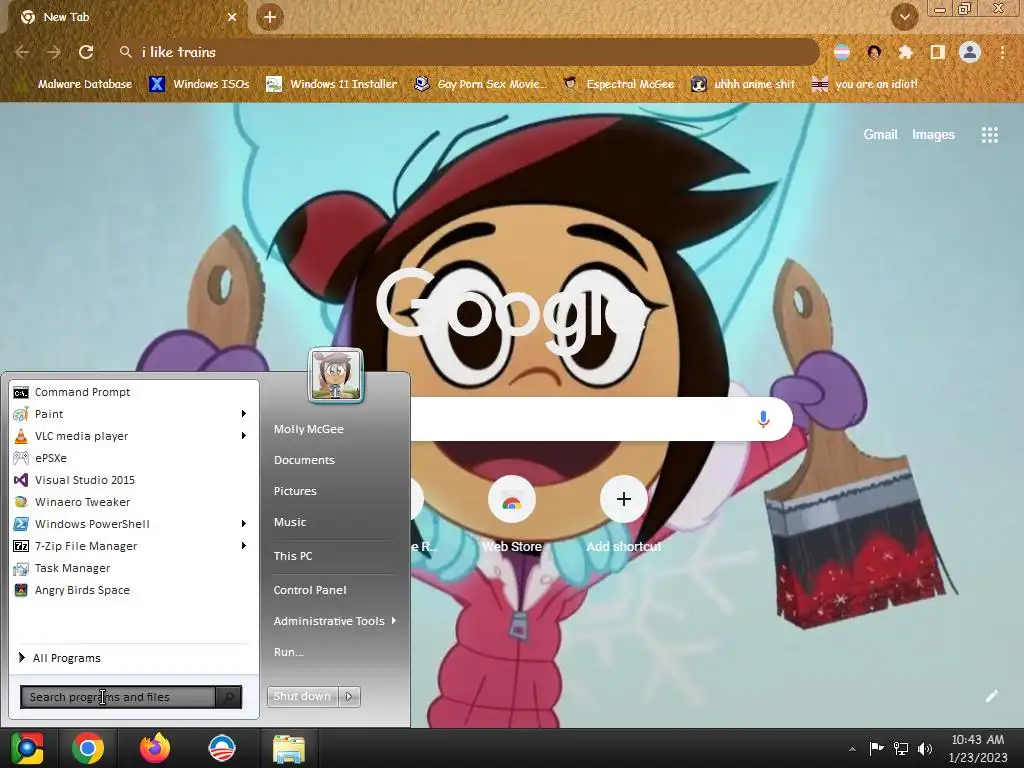Image resolution: width=1024 pixels, height=768 pixels.
Task: Open Google apps grid
Action: tap(989, 135)
